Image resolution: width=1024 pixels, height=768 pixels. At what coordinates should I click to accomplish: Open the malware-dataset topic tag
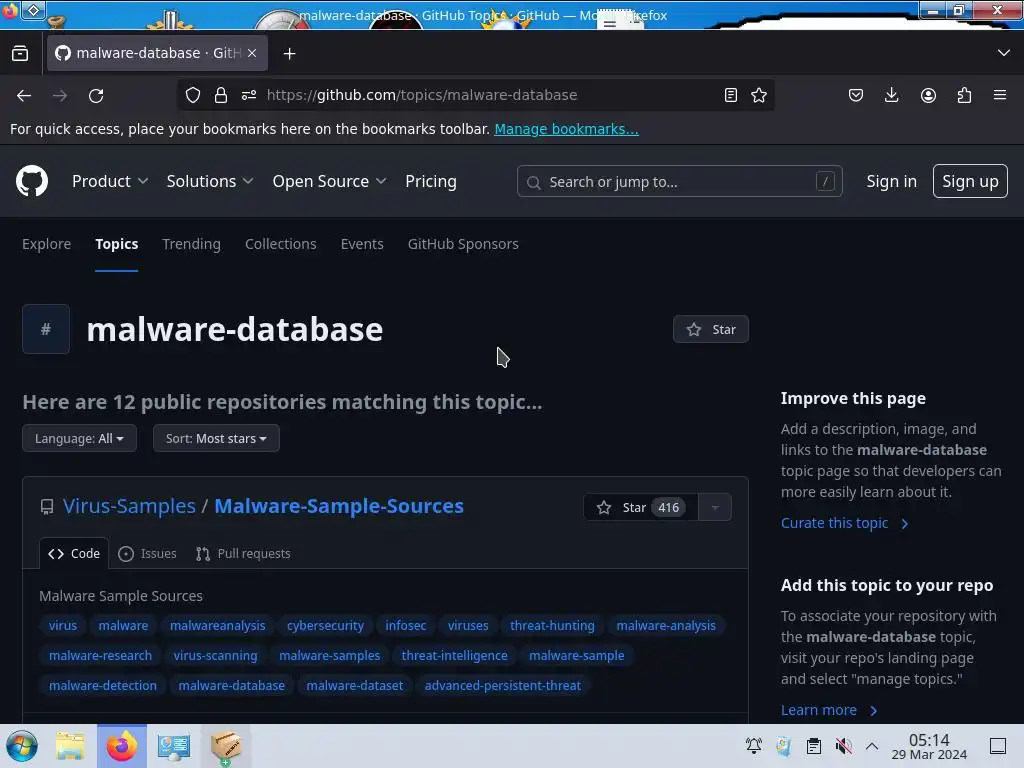point(355,686)
